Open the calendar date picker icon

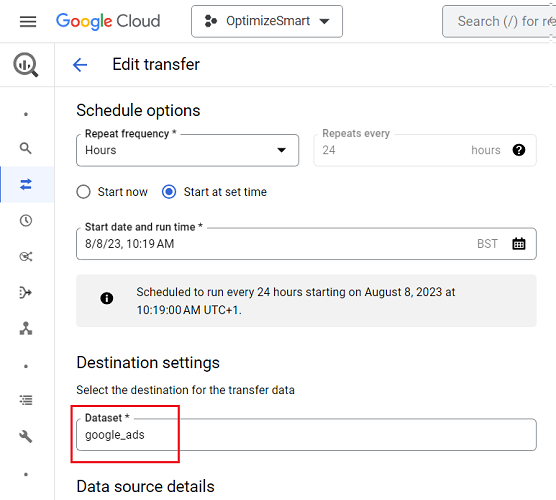click(519, 244)
